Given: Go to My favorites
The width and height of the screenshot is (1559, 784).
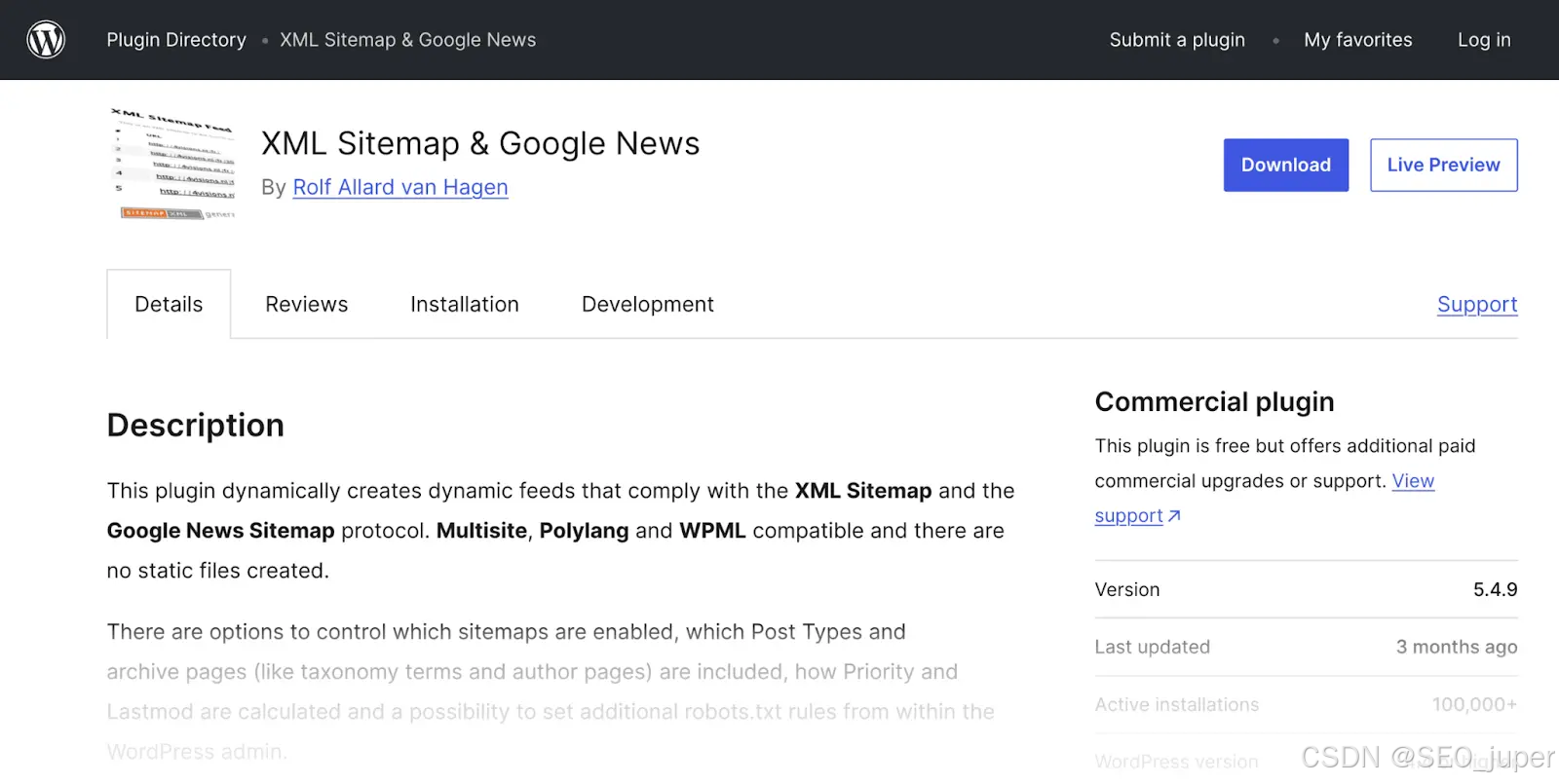Looking at the screenshot, I should pos(1358,40).
